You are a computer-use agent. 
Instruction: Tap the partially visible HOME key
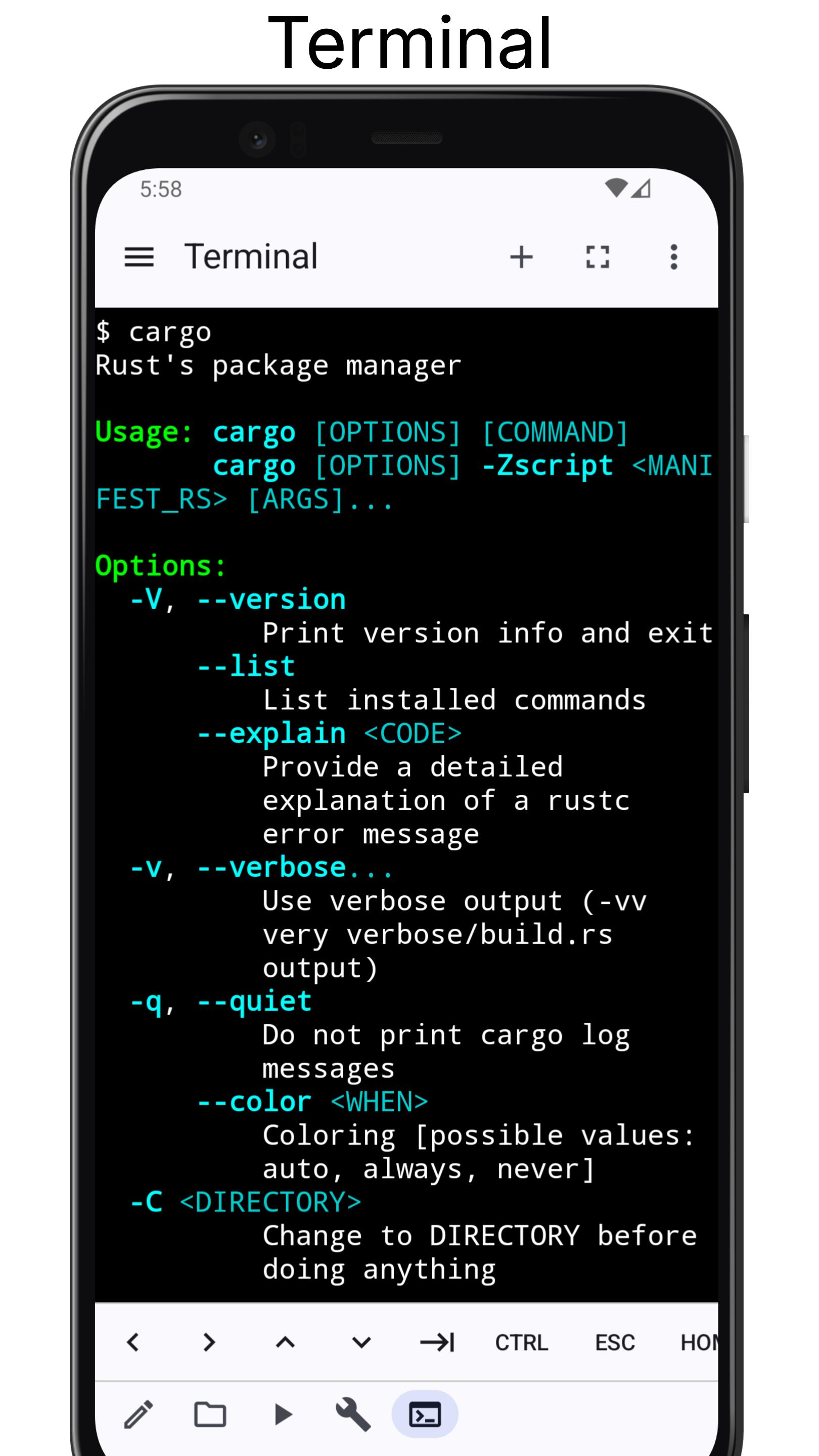coord(699,1342)
